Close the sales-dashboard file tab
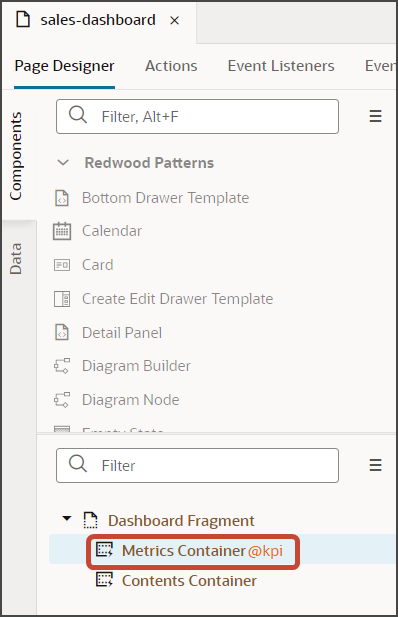The width and height of the screenshot is (398, 617). [x=174, y=20]
